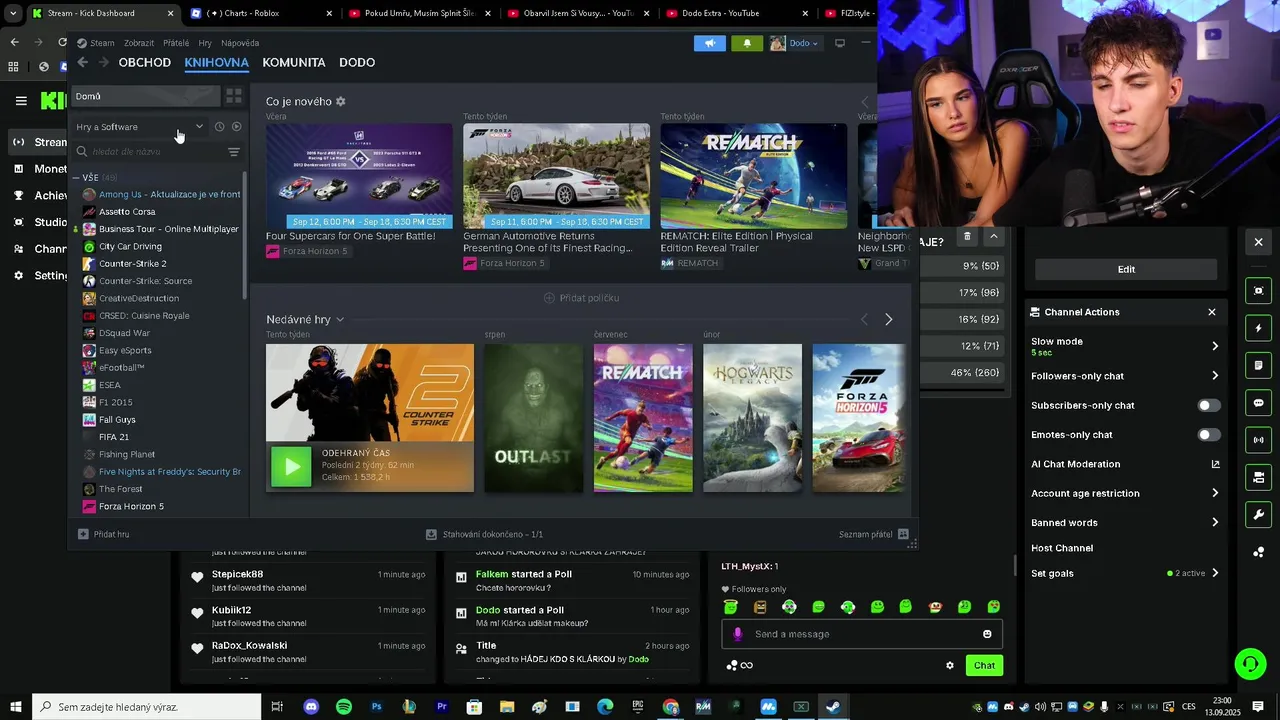Go back using Steam's back arrow
The height and width of the screenshot is (720, 1280).
click(x=83, y=62)
